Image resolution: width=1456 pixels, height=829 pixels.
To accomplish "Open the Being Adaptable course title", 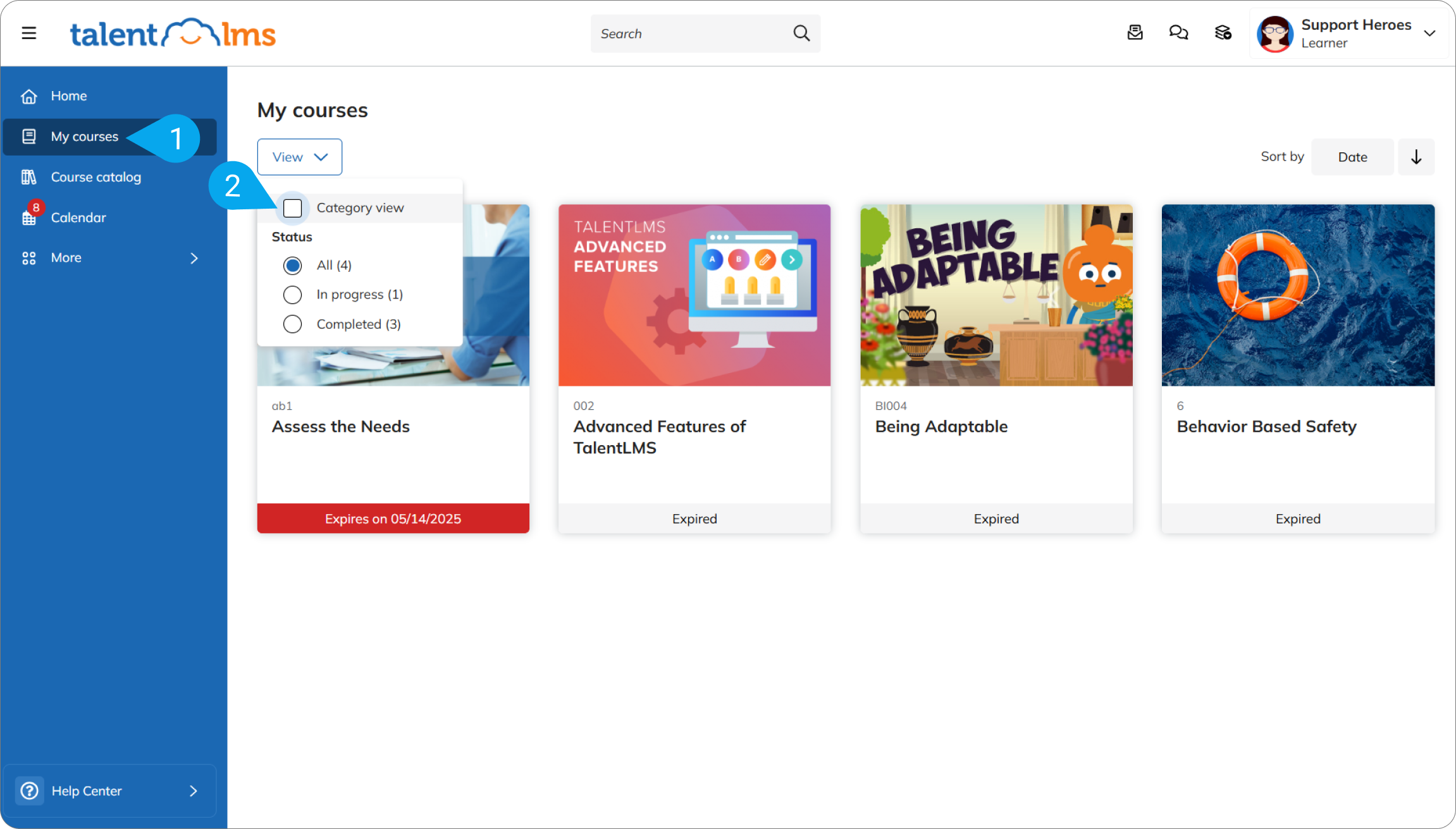I will 941,427.
